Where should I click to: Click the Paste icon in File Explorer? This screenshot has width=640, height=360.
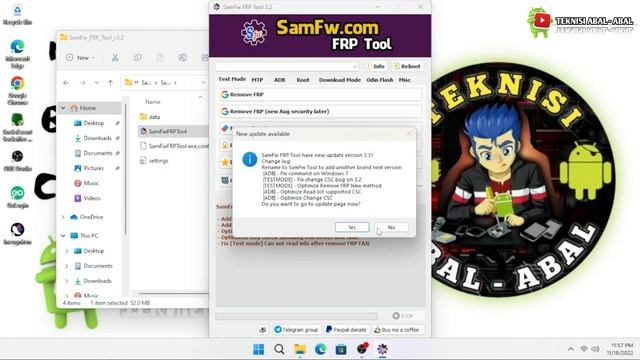click(x=160, y=58)
